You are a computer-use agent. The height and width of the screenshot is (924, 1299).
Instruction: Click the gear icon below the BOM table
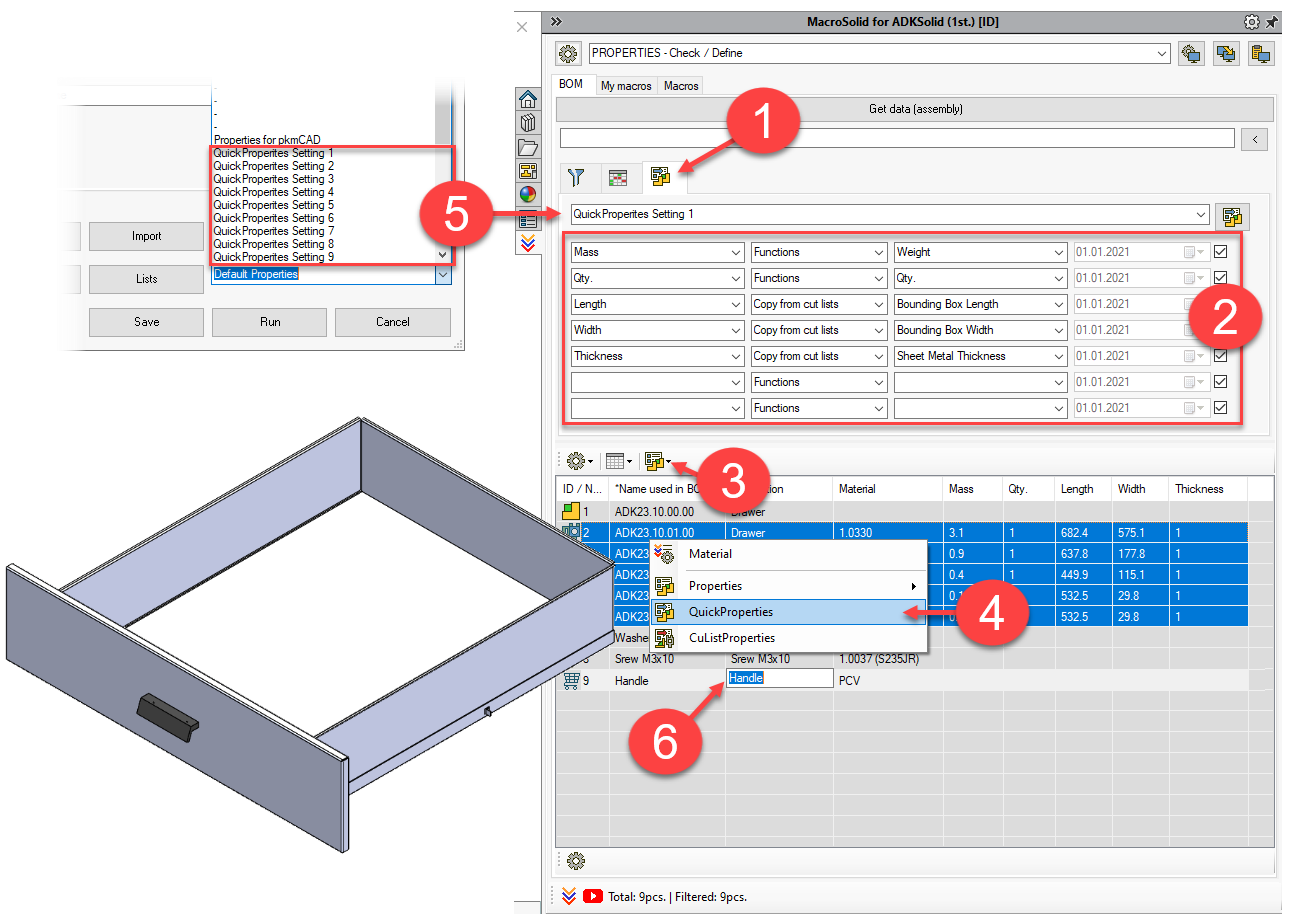point(576,860)
